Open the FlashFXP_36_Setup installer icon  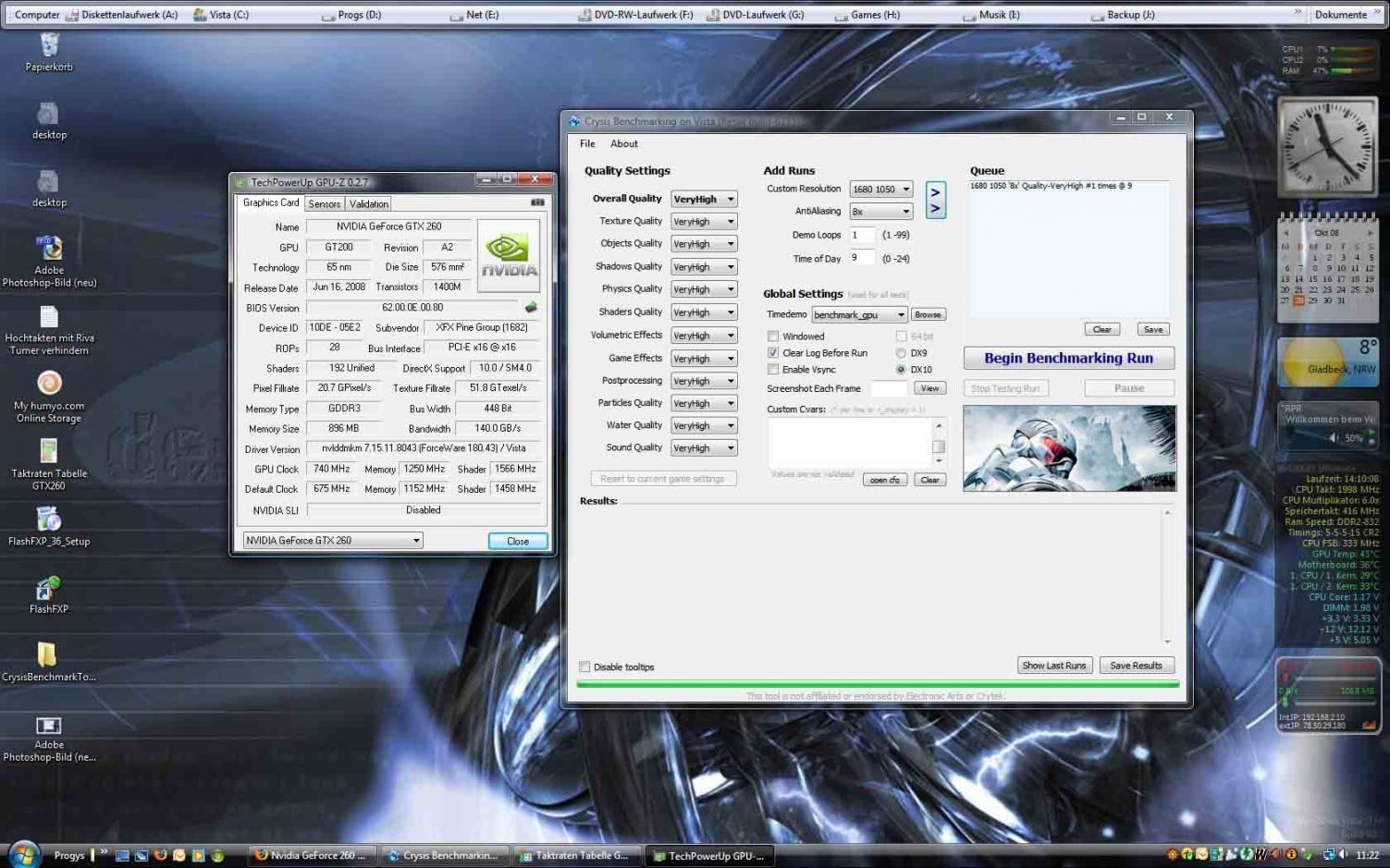(x=49, y=526)
